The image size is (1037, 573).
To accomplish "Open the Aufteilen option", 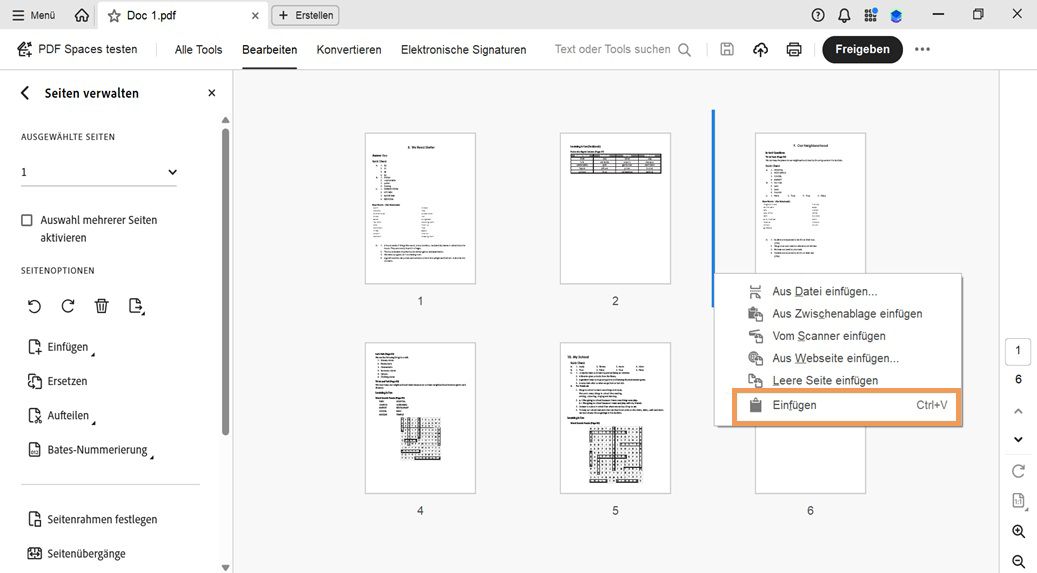I will click(x=62, y=416).
